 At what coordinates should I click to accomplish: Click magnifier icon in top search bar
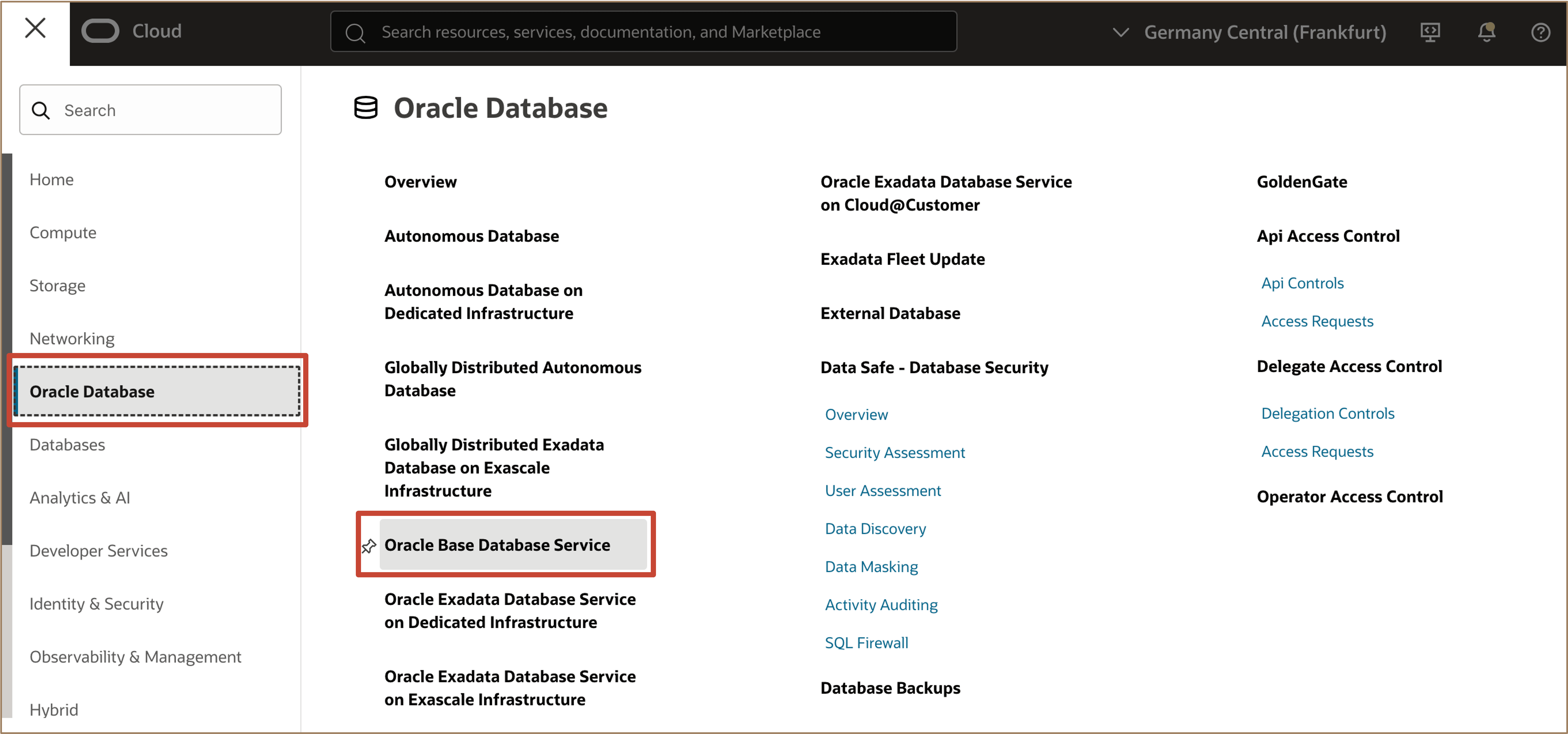pos(355,32)
